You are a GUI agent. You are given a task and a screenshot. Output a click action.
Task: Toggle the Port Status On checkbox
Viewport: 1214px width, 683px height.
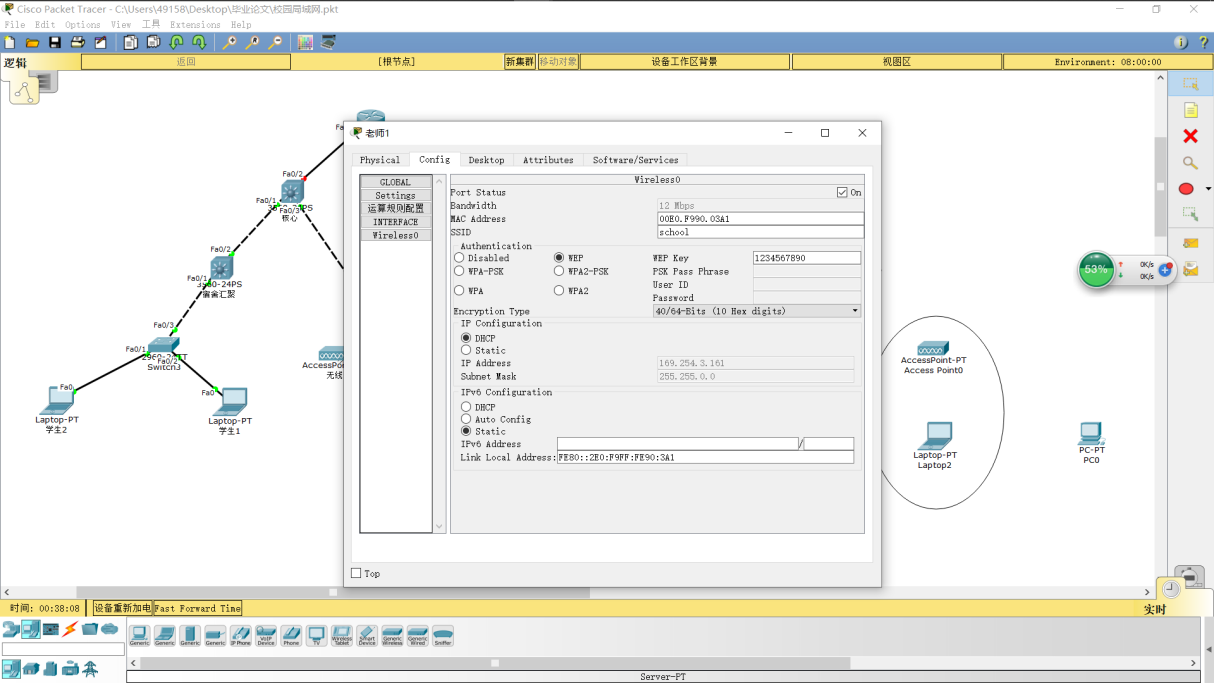(x=842, y=192)
